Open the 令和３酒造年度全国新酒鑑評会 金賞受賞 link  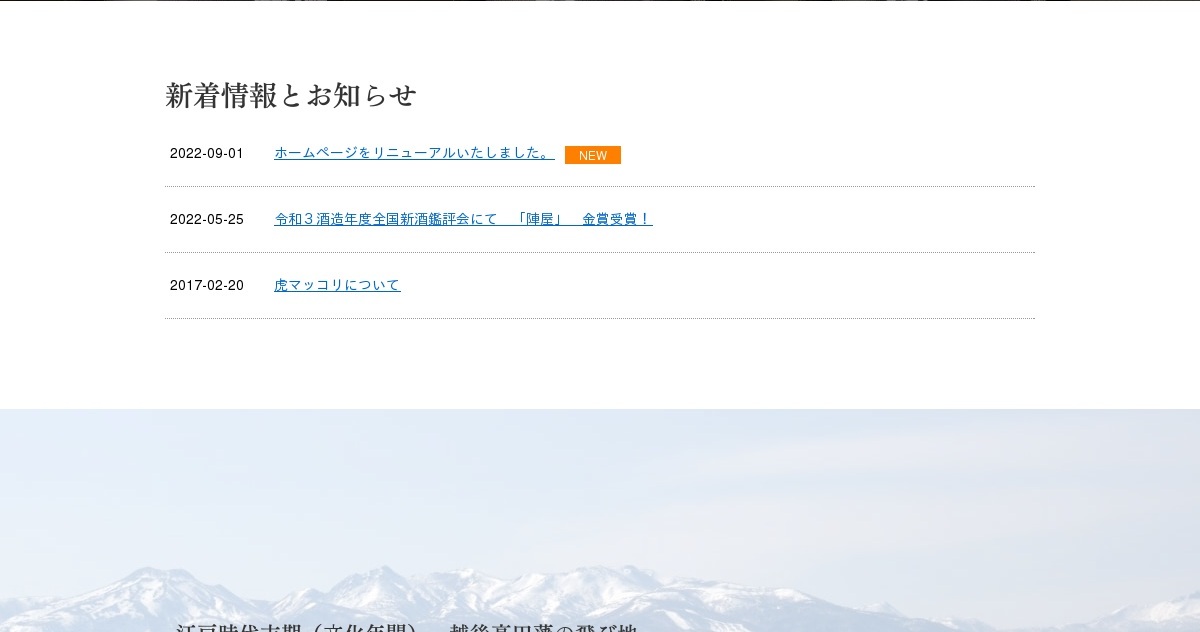pos(463,219)
